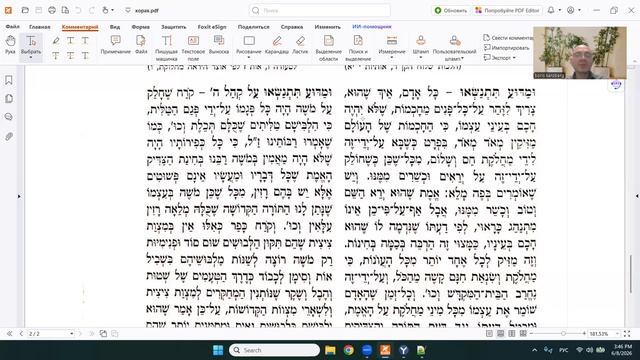Image resolution: width=640 pixels, height=360 pixels.
Task: Click the vertical document scrollbar thumb
Action: pos(631,274)
